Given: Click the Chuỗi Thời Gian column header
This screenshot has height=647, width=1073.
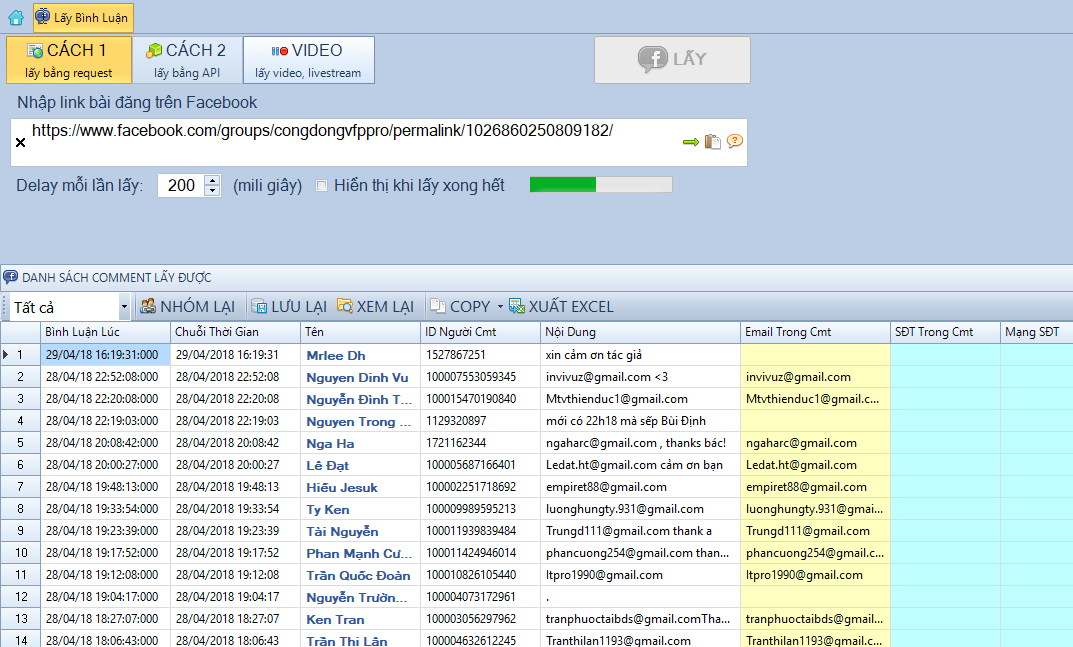Looking at the screenshot, I should (235, 332).
